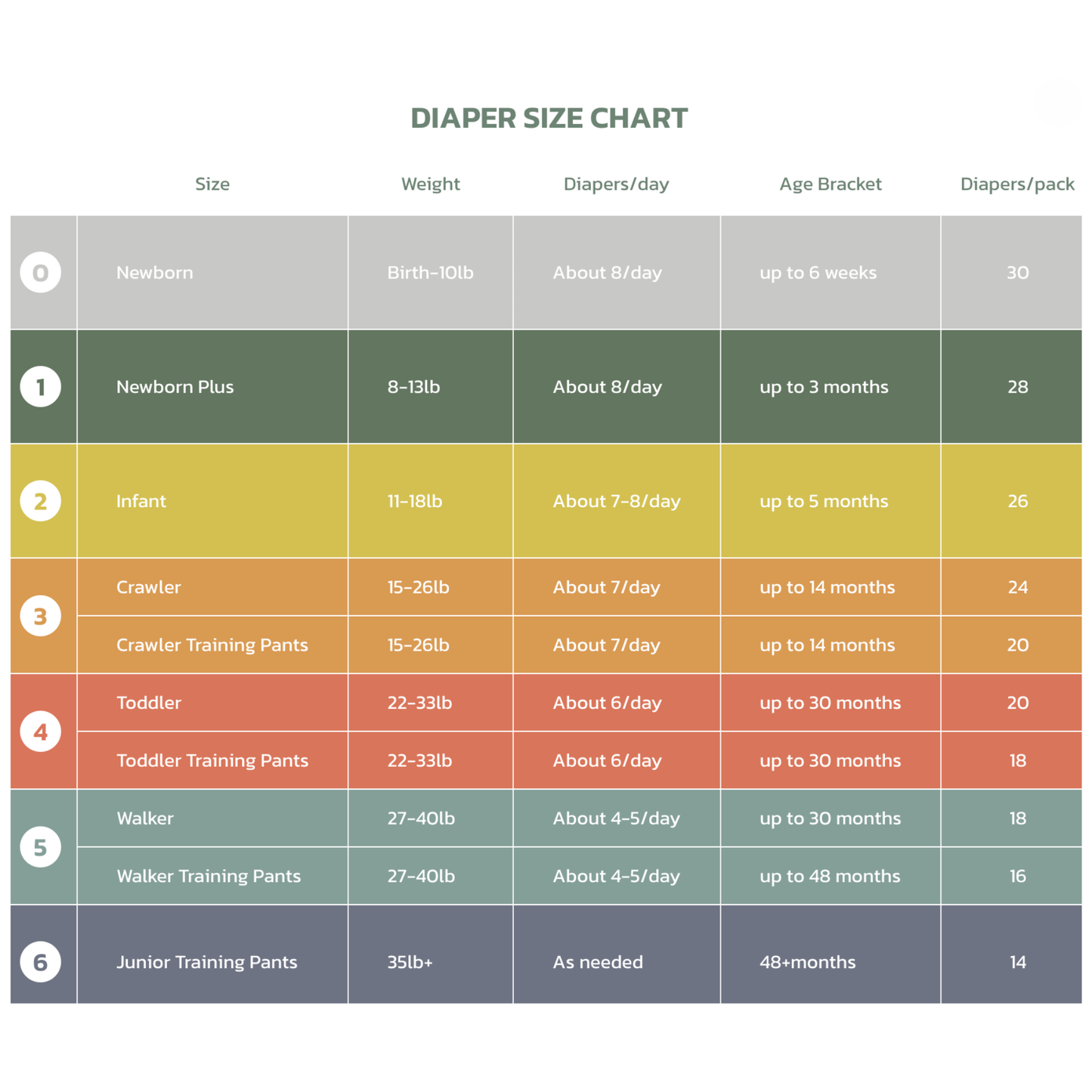Select the About 7-8/day cell

tap(616, 501)
